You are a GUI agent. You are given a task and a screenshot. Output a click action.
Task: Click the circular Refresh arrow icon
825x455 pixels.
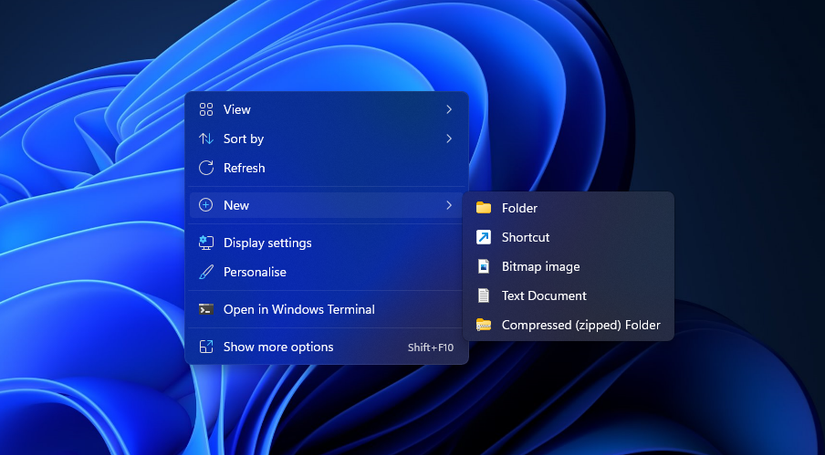click(x=206, y=168)
